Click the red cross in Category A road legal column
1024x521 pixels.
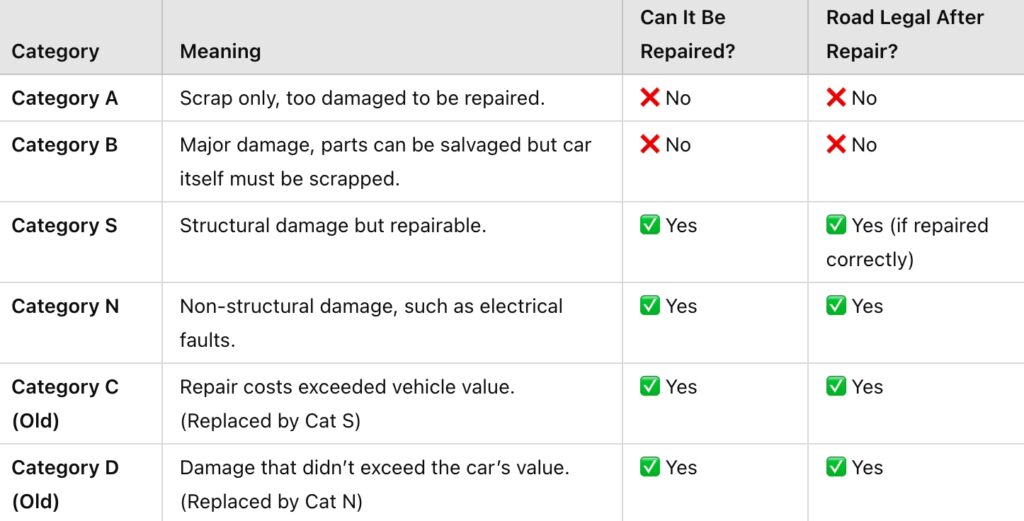pos(837,98)
